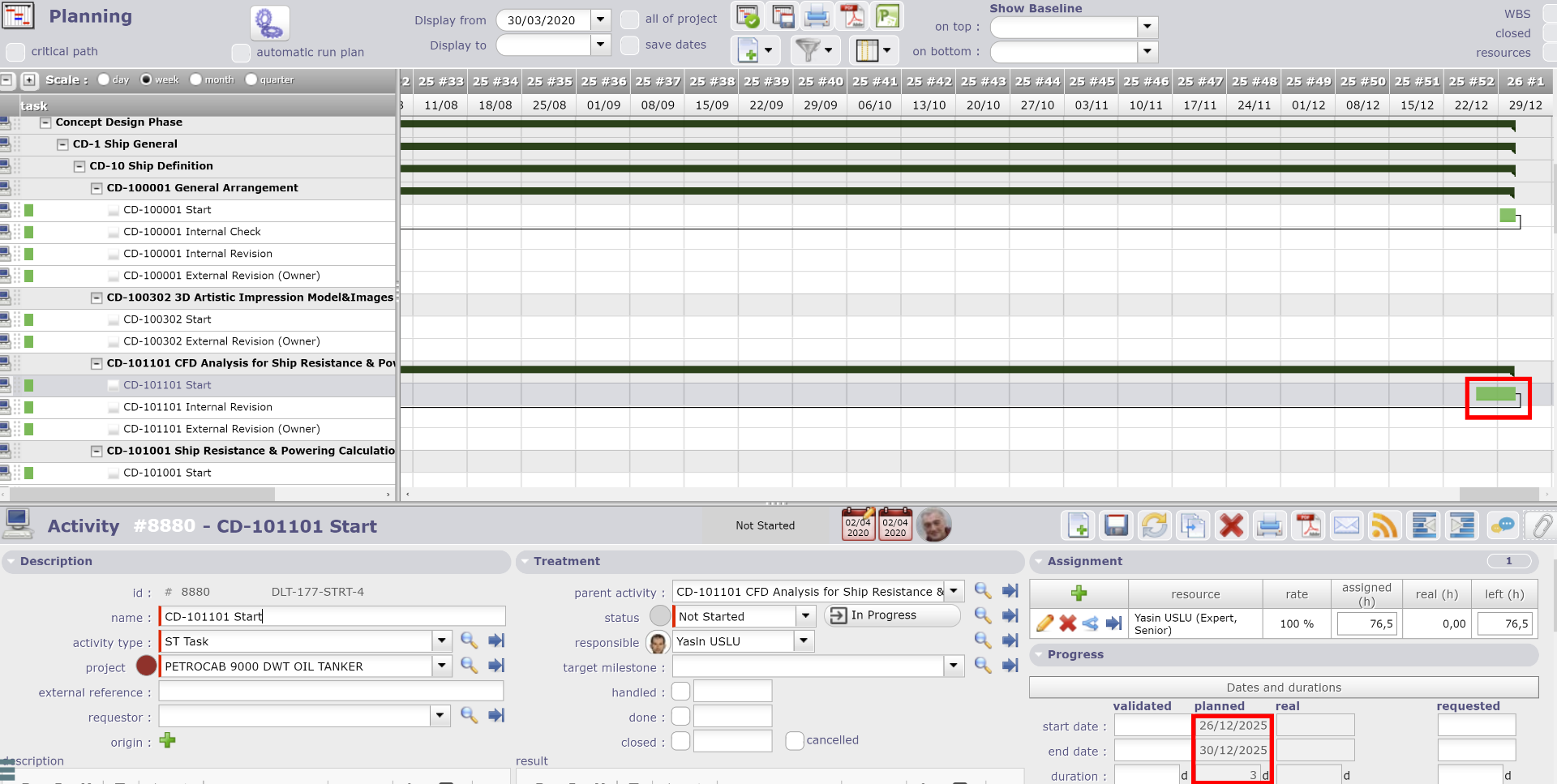
Task: Collapse the Treatment section header
Action: click(x=566, y=561)
